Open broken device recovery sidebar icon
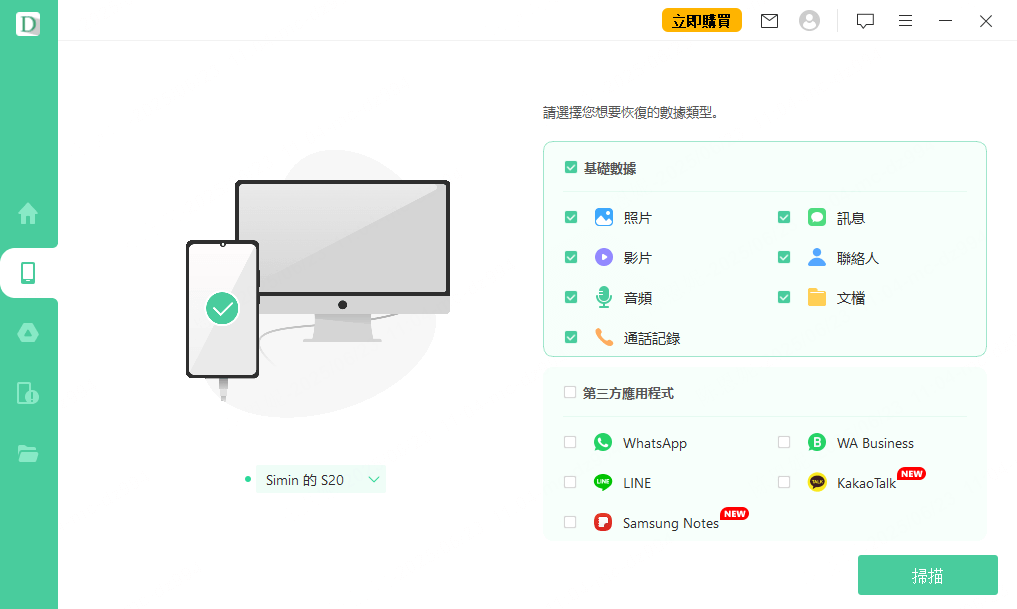The height and width of the screenshot is (609, 1017). (x=28, y=393)
